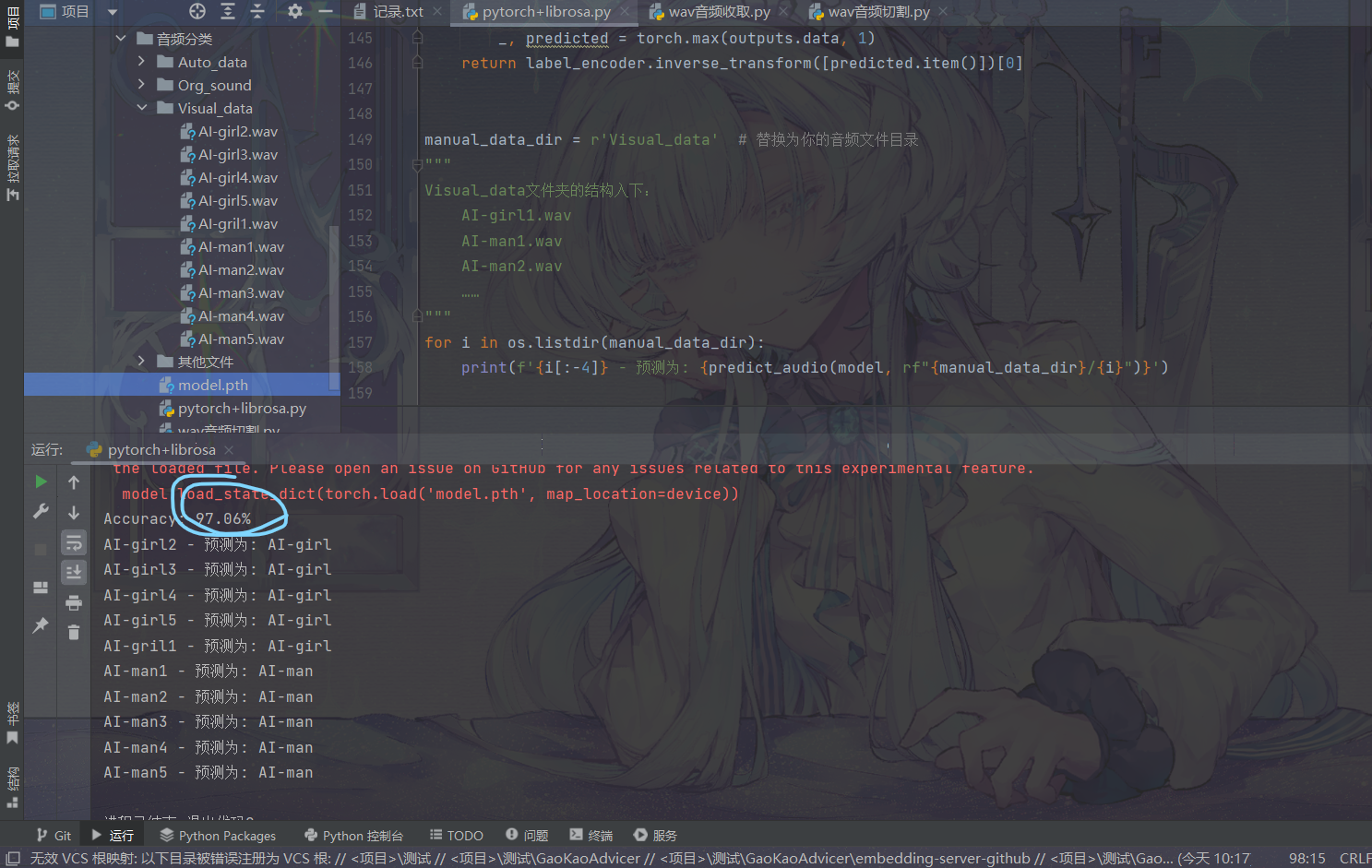Rerun the script with green play icon
1372x868 pixels.
(x=41, y=482)
